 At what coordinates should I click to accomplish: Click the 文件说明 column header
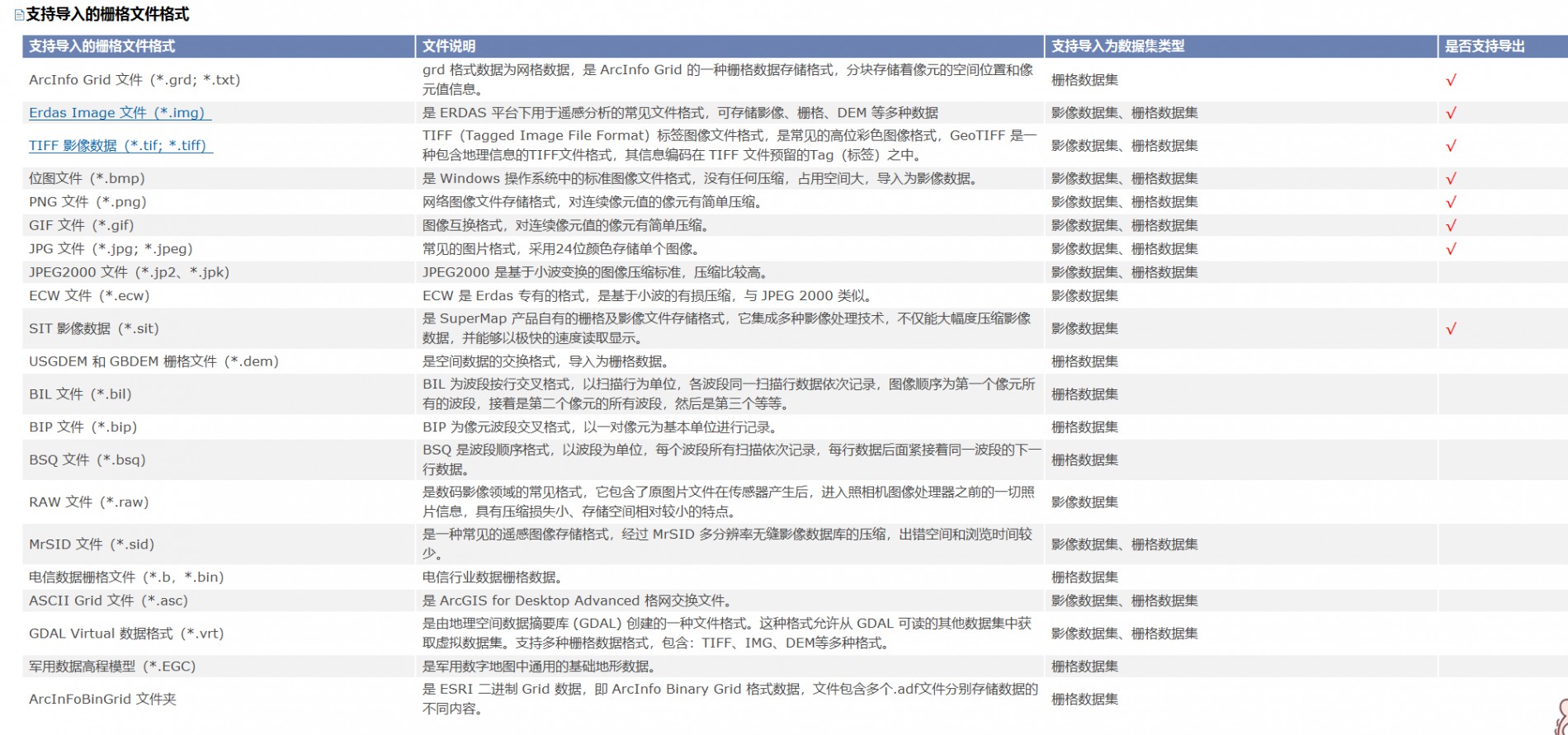(x=730, y=46)
